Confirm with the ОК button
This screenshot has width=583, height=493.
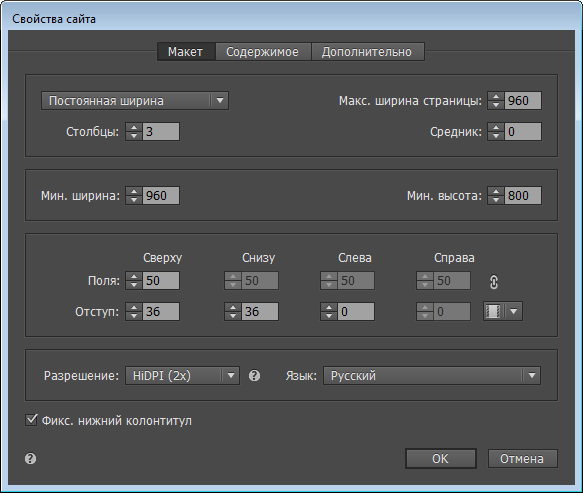441,459
